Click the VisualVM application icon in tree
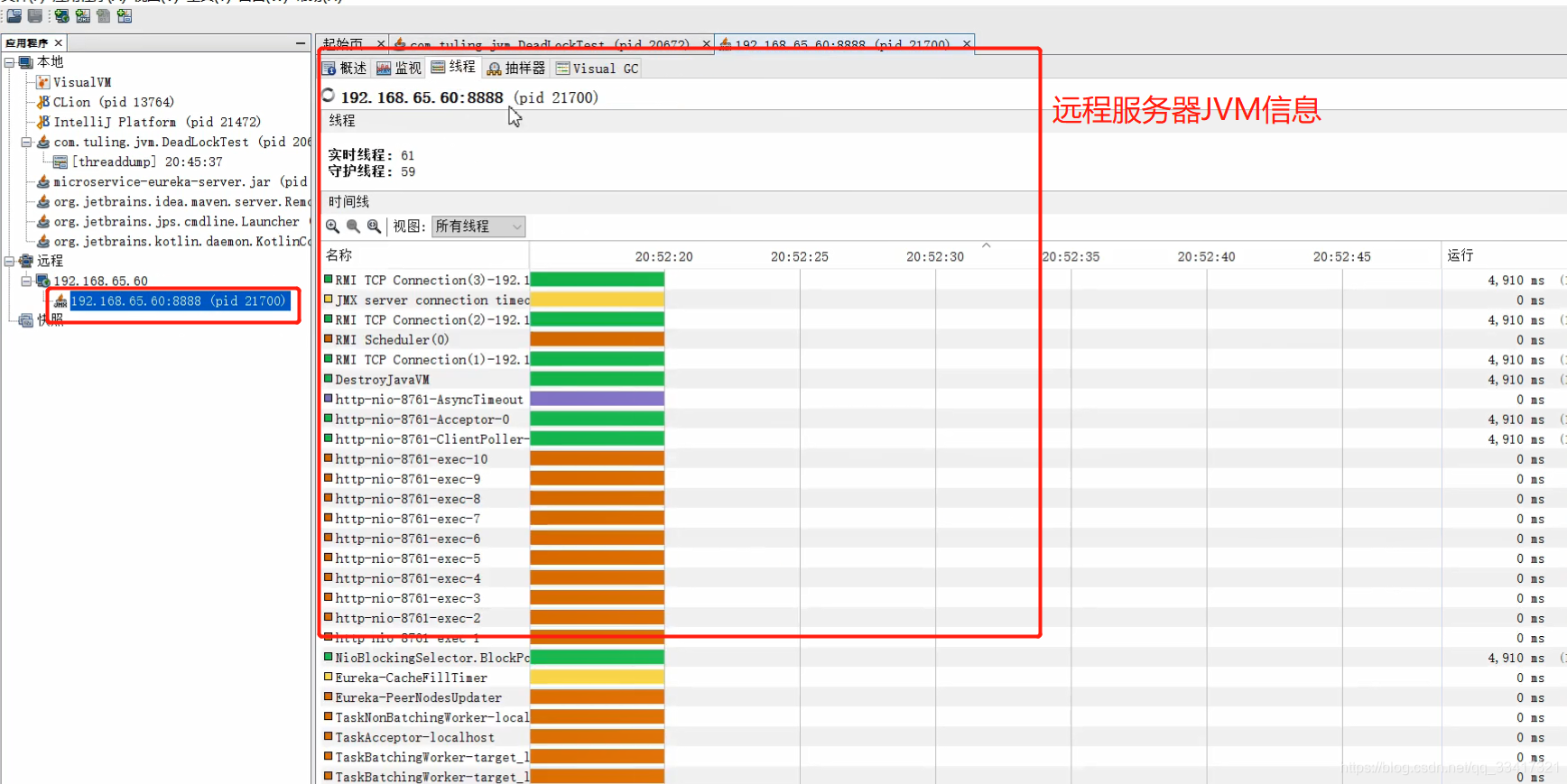 42,82
